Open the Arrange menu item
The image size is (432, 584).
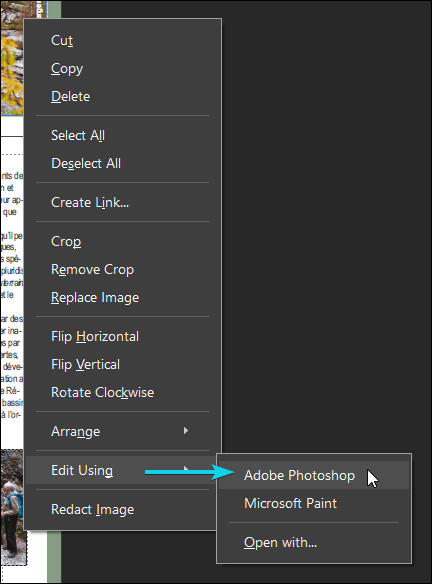pyautogui.click(x=123, y=431)
